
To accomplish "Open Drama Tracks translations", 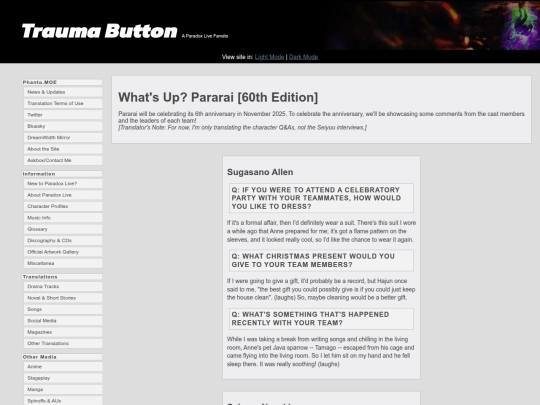I will point(63,287).
